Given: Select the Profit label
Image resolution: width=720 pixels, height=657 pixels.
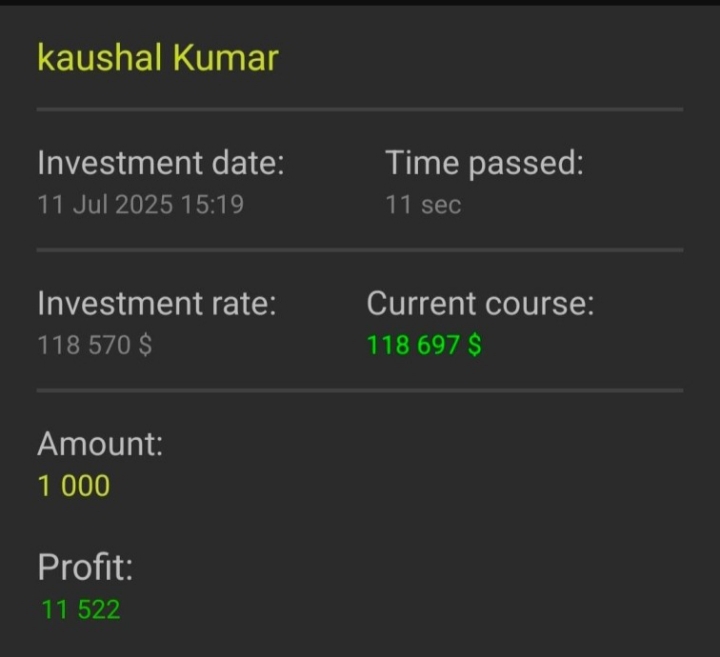Looking at the screenshot, I should (x=85, y=567).
